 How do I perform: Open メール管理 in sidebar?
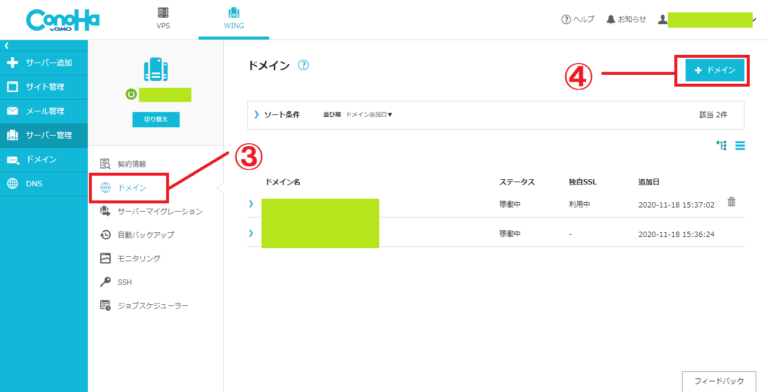pos(44,111)
